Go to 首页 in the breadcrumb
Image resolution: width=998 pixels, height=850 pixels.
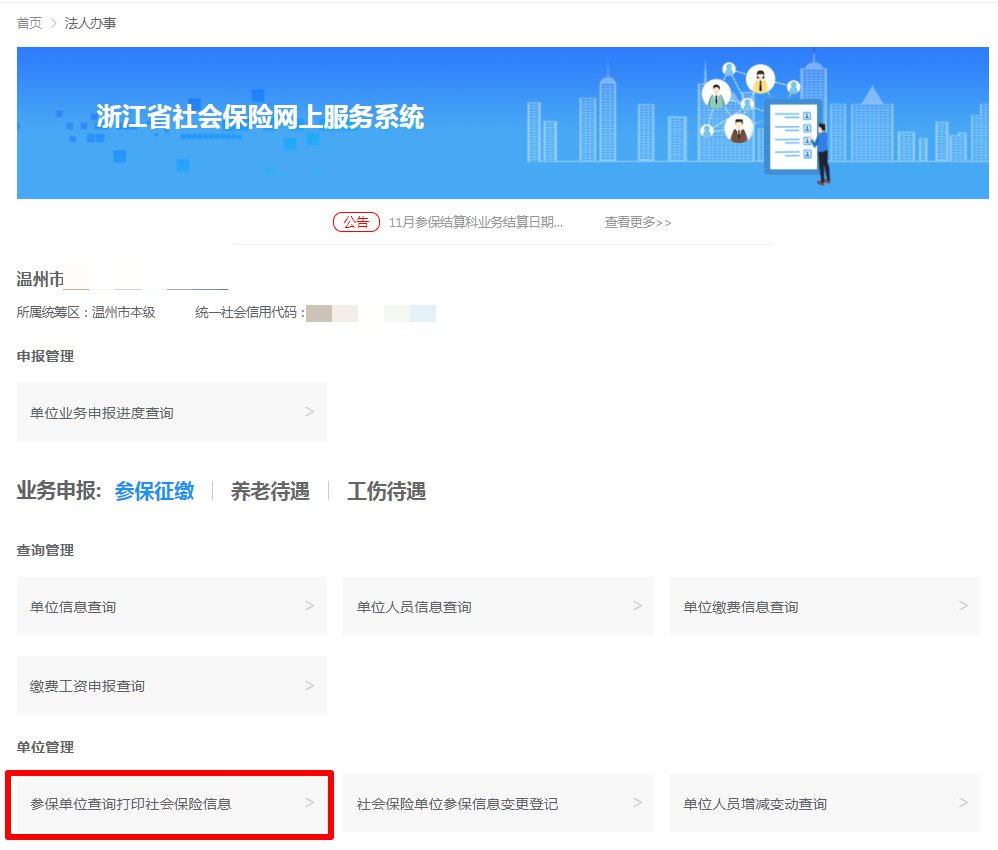coord(29,22)
